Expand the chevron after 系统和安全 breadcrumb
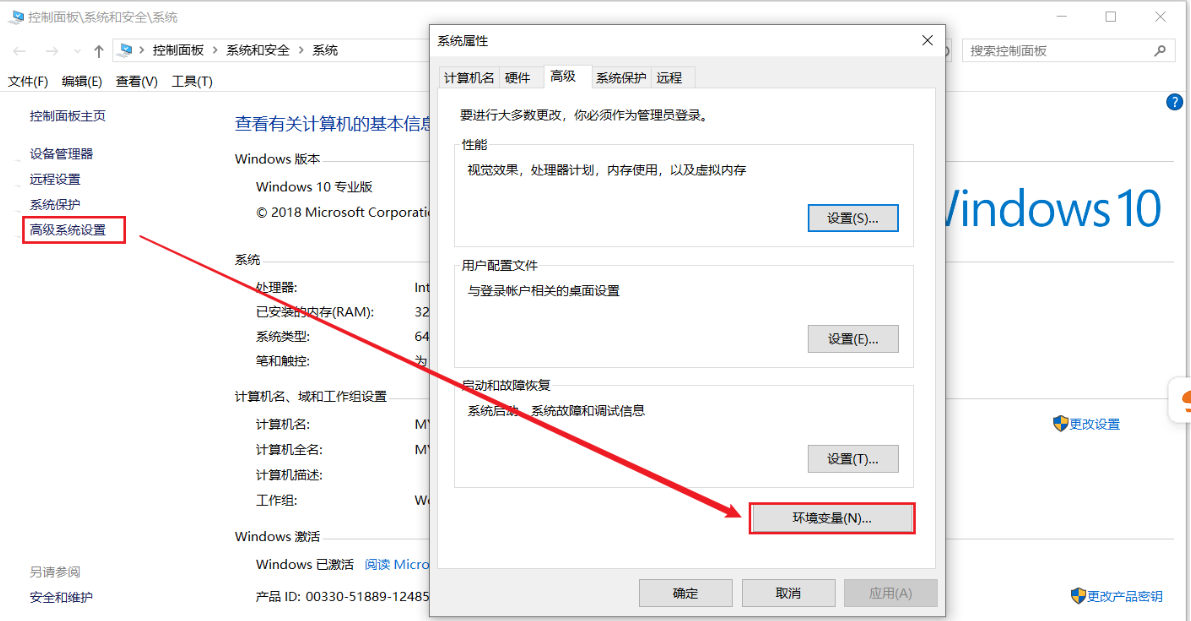The width and height of the screenshot is (1191, 621). pos(301,50)
